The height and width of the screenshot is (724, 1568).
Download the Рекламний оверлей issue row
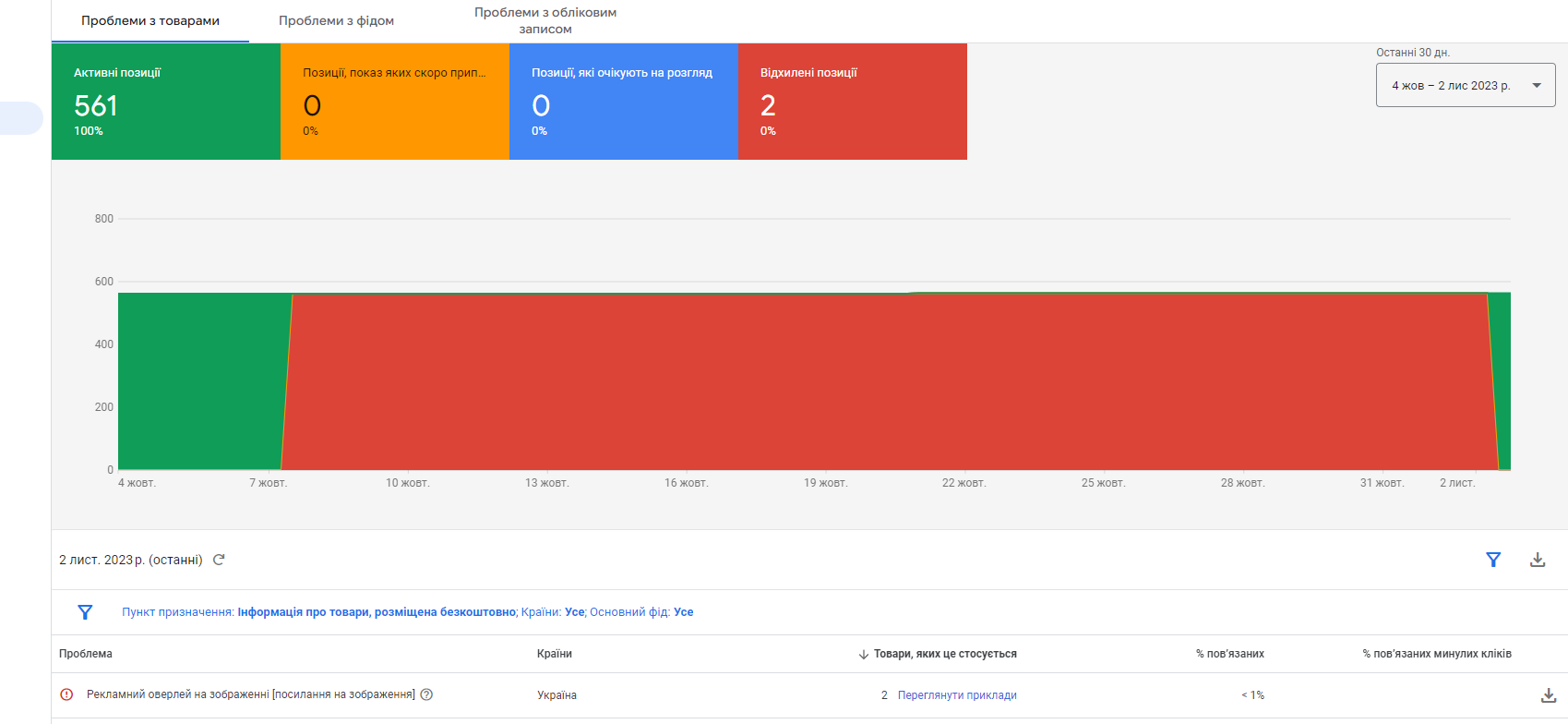click(1549, 695)
